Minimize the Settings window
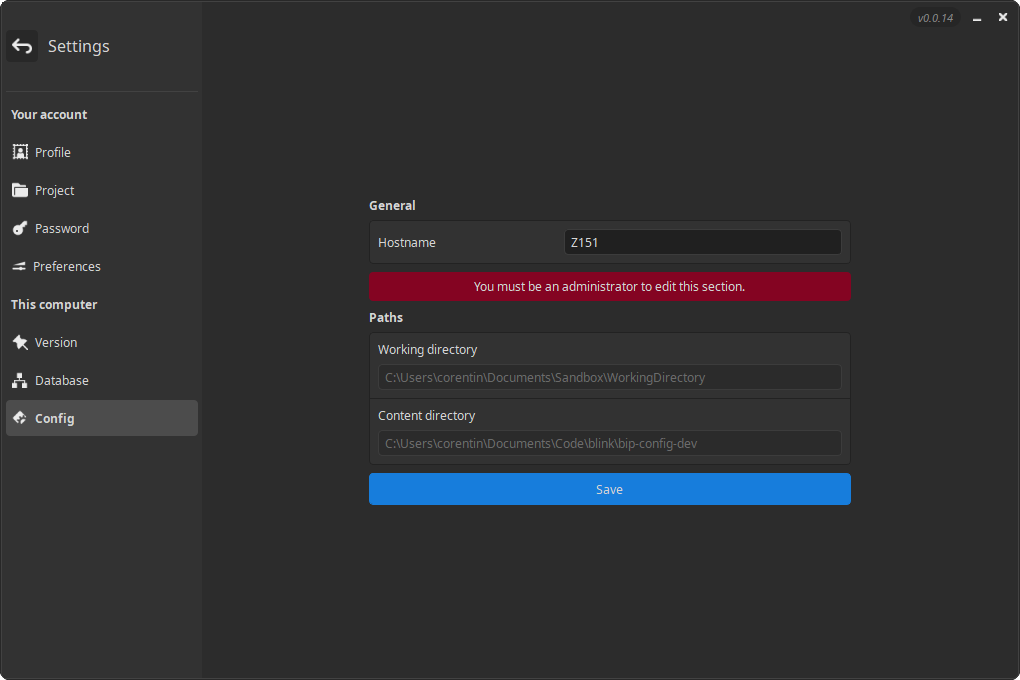Viewport: 1020px width, 680px height. click(x=977, y=18)
